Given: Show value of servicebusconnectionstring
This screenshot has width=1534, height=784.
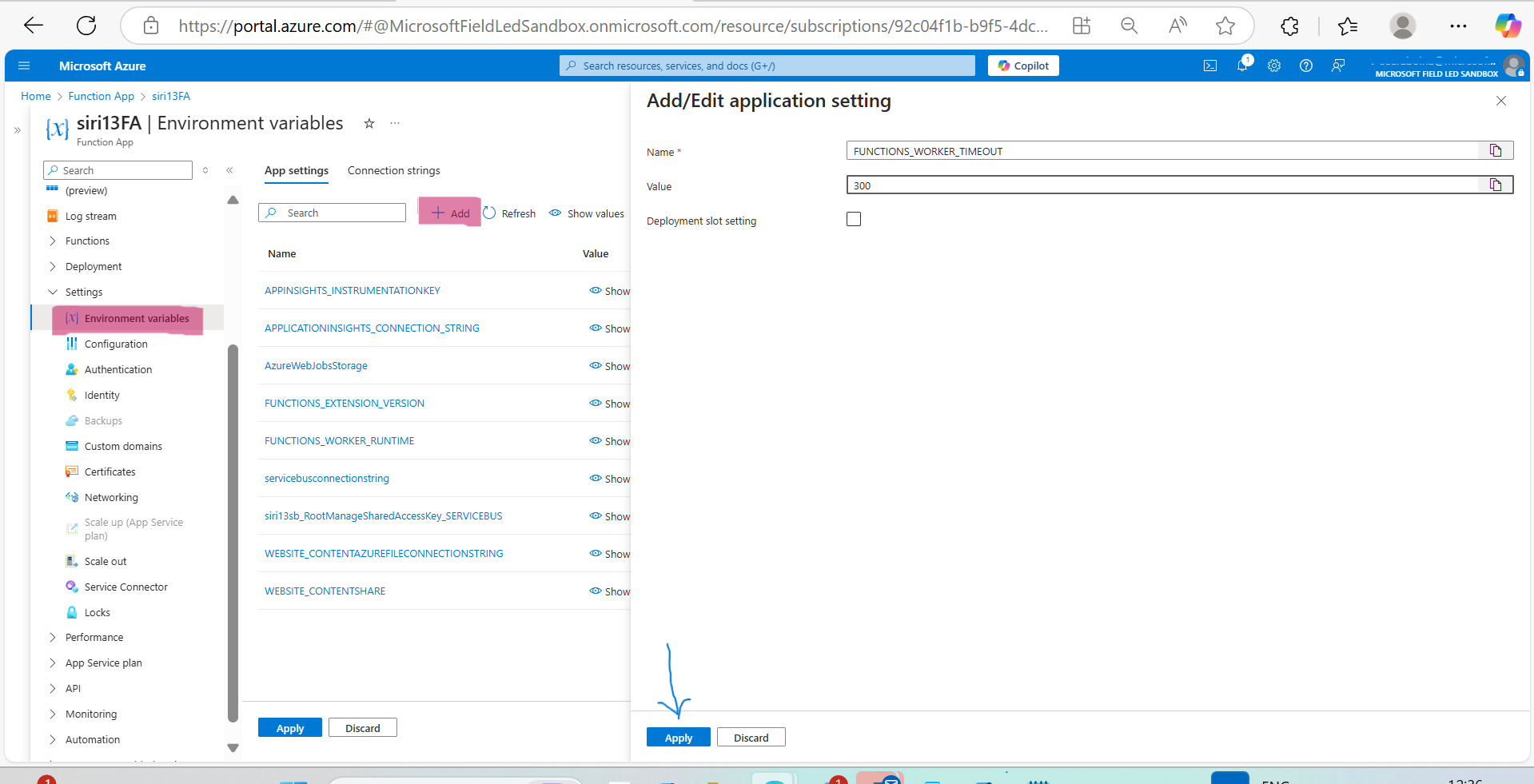Looking at the screenshot, I should [x=610, y=479].
